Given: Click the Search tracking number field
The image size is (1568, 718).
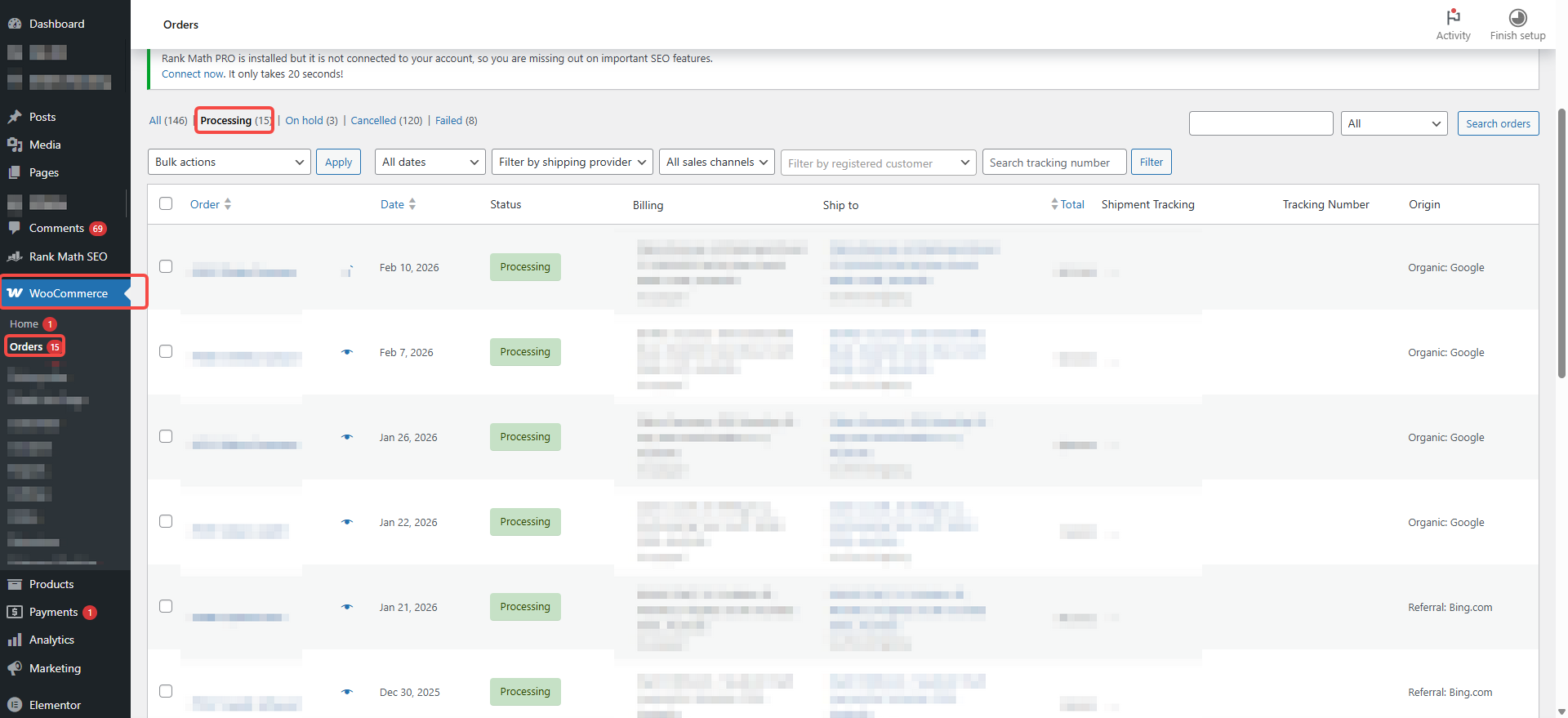Looking at the screenshot, I should coord(1054,162).
